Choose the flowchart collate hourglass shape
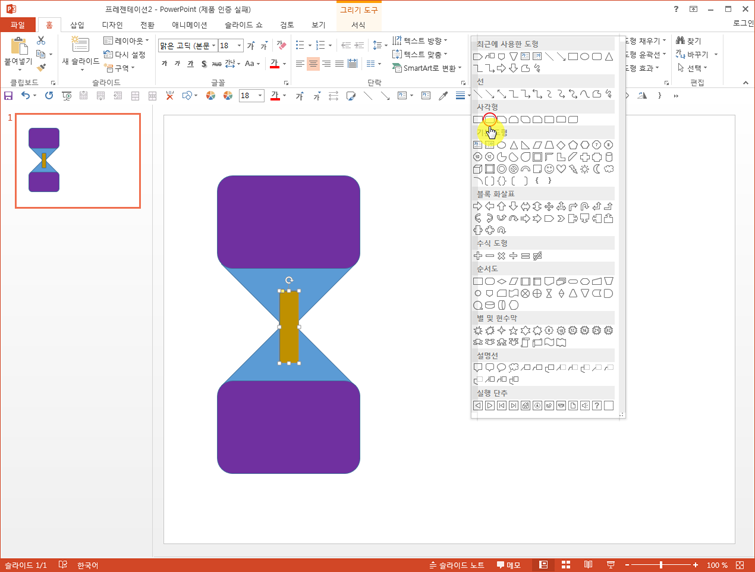Viewport: 755px width, 572px height. [x=549, y=293]
